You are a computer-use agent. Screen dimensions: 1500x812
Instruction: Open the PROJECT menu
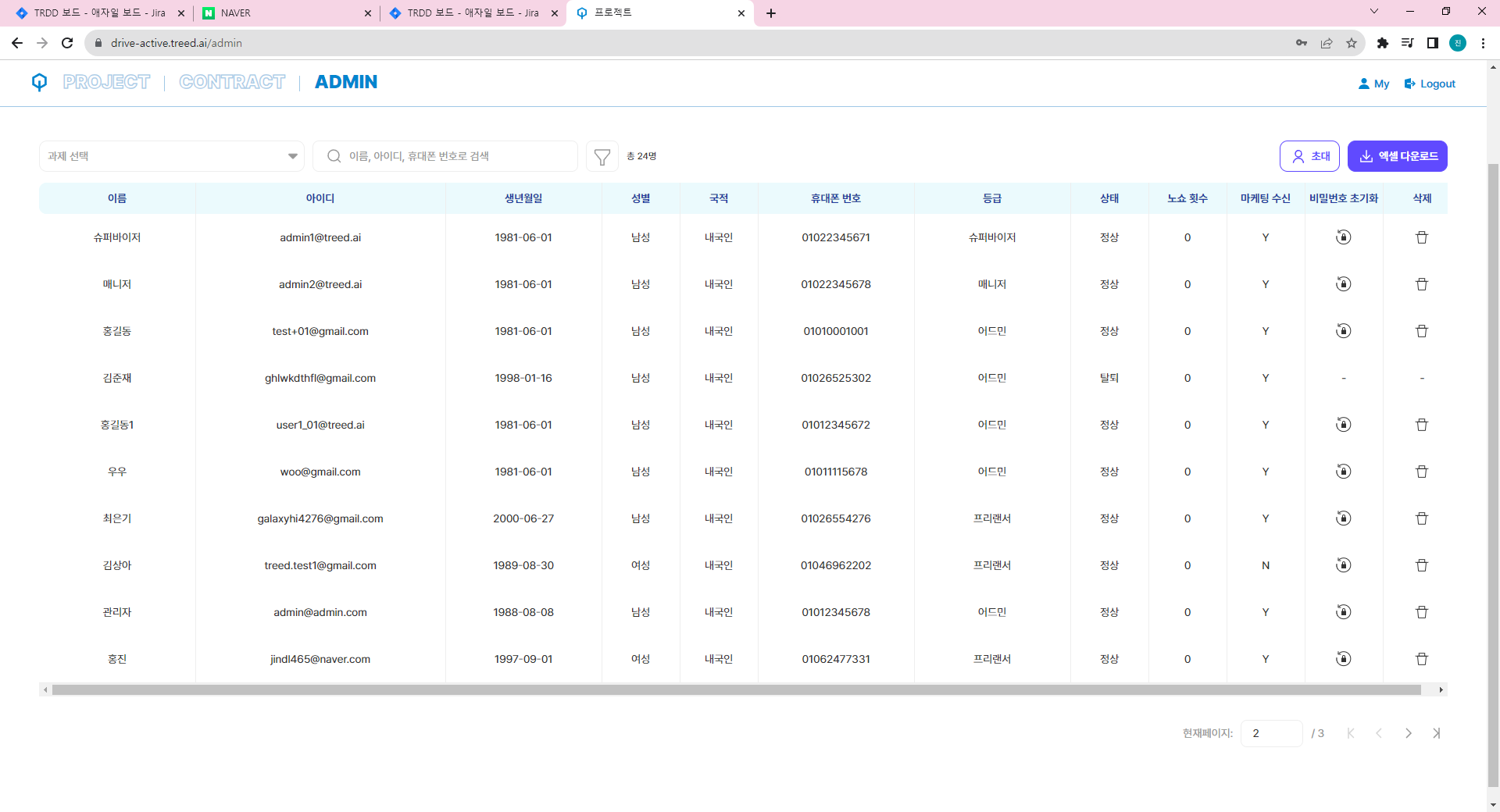106,82
